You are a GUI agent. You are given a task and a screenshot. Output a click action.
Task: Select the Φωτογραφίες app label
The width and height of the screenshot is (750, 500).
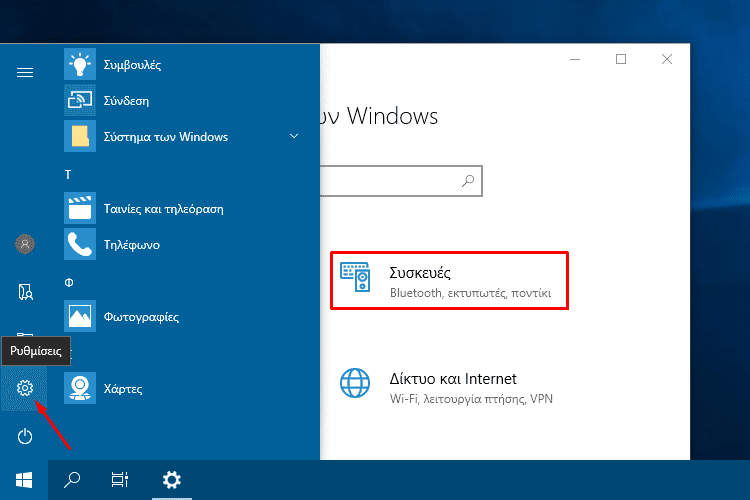coord(141,317)
